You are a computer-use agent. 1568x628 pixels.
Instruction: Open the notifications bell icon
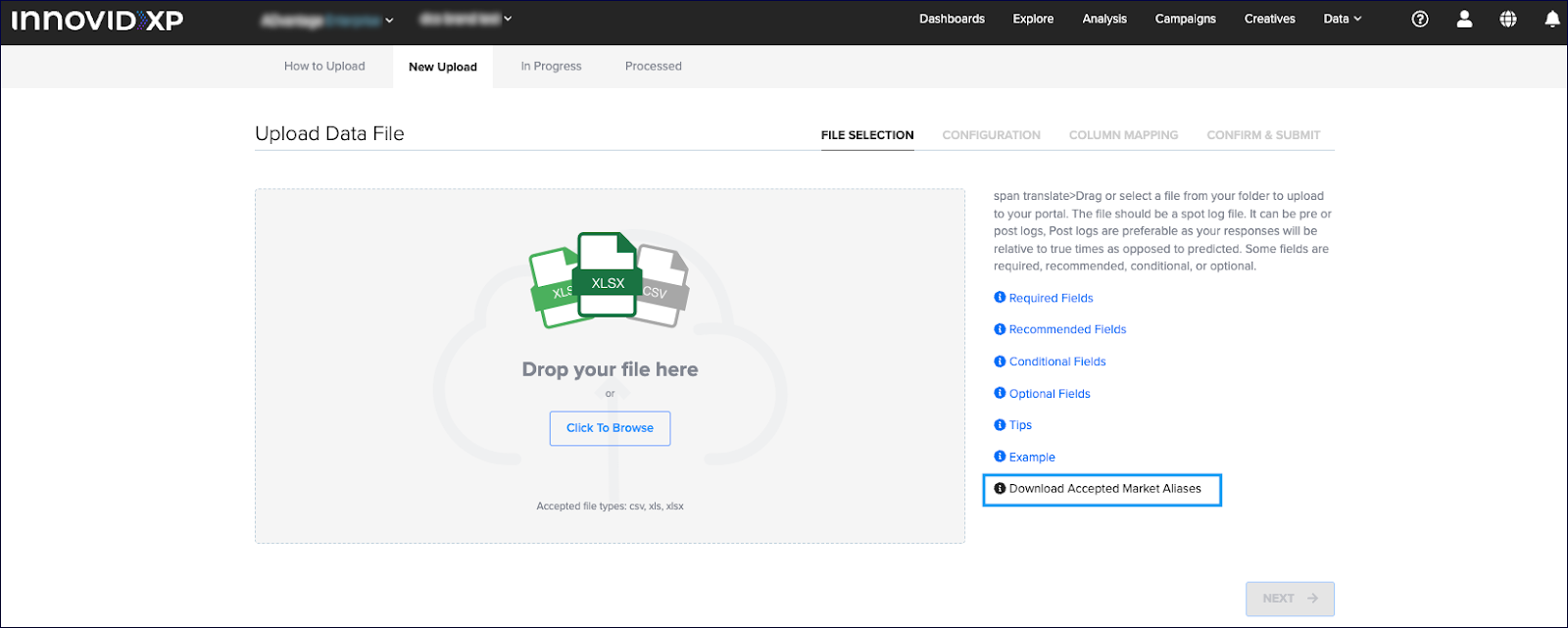[x=1552, y=19]
